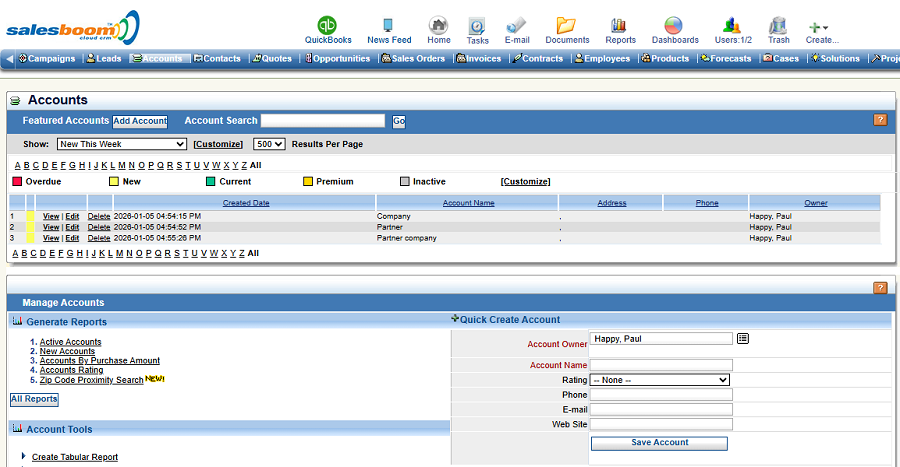Expand the Rating dropdown
The width and height of the screenshot is (900, 467).
660,380
